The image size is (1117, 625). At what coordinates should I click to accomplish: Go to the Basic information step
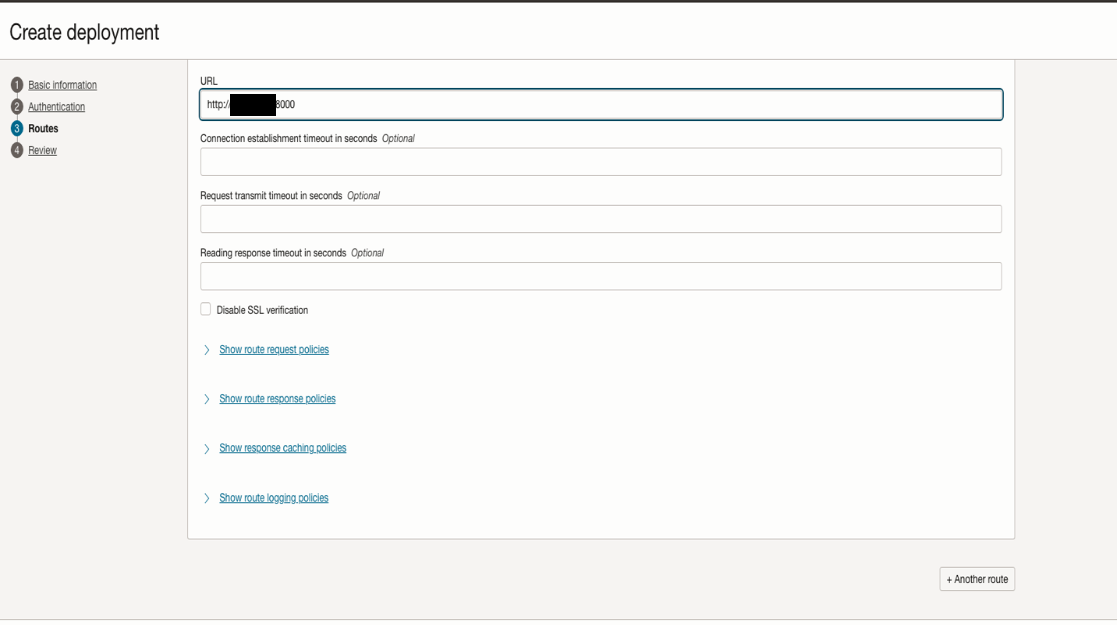[59, 85]
